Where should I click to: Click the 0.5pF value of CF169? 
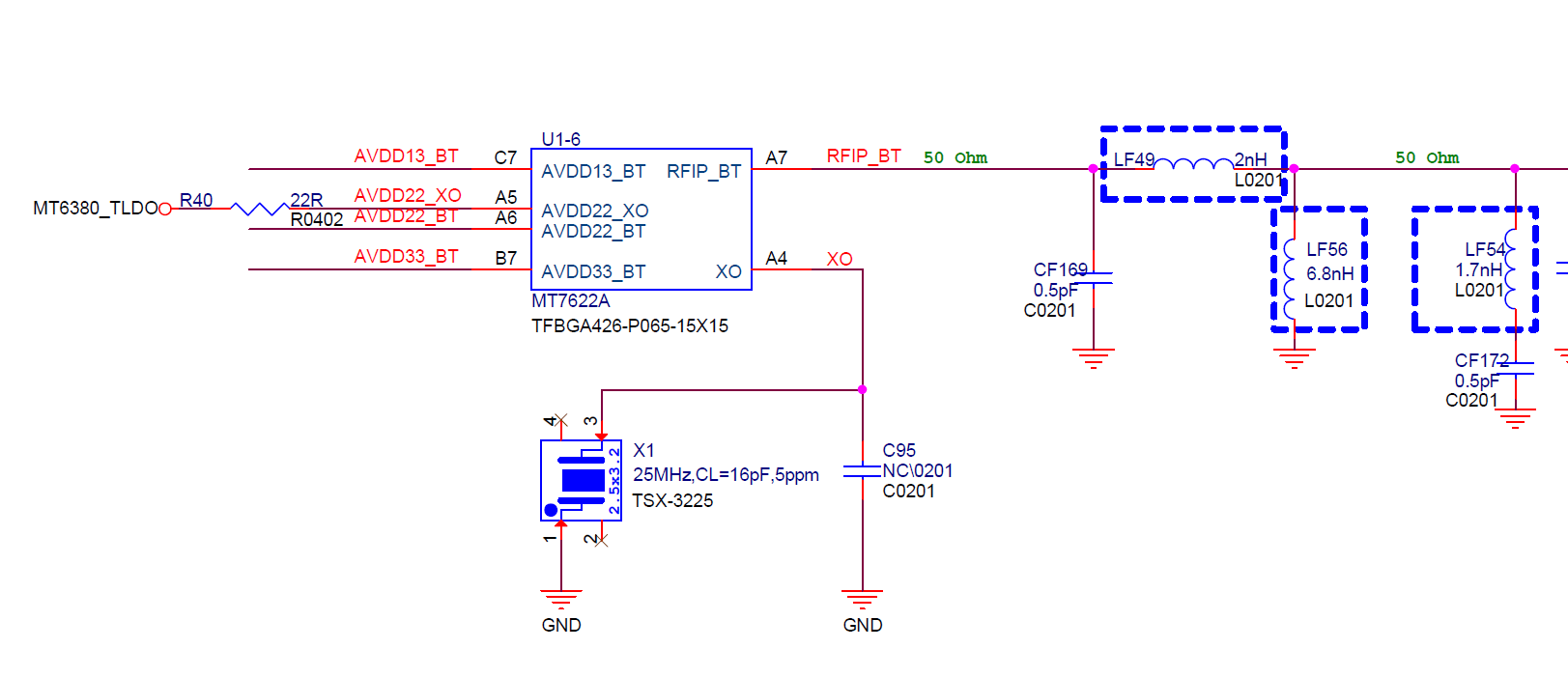1056,290
